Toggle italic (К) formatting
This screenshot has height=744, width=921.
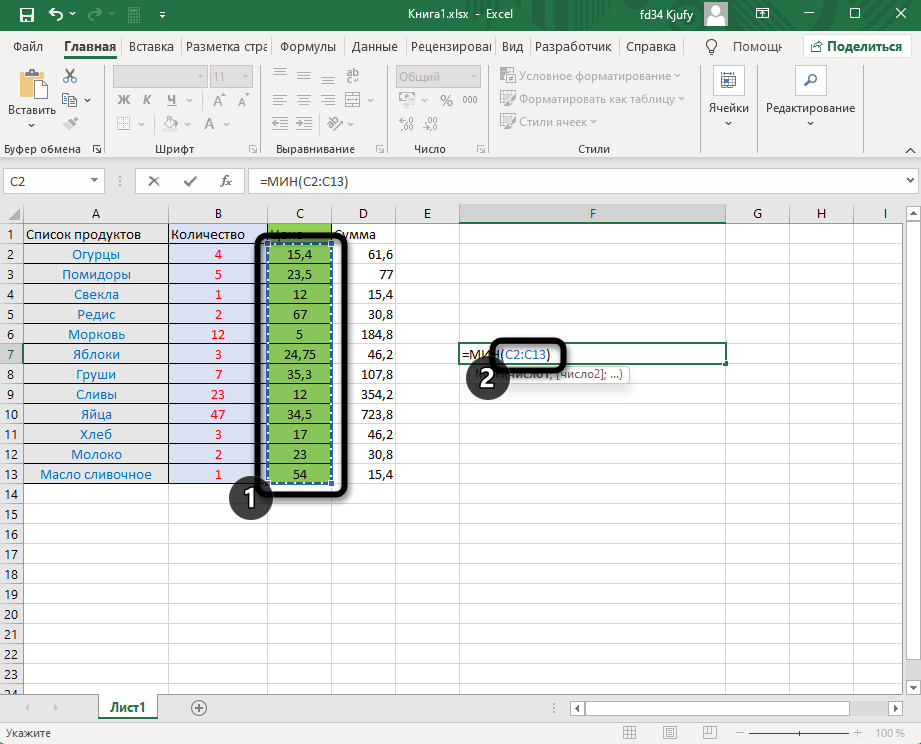click(x=147, y=99)
